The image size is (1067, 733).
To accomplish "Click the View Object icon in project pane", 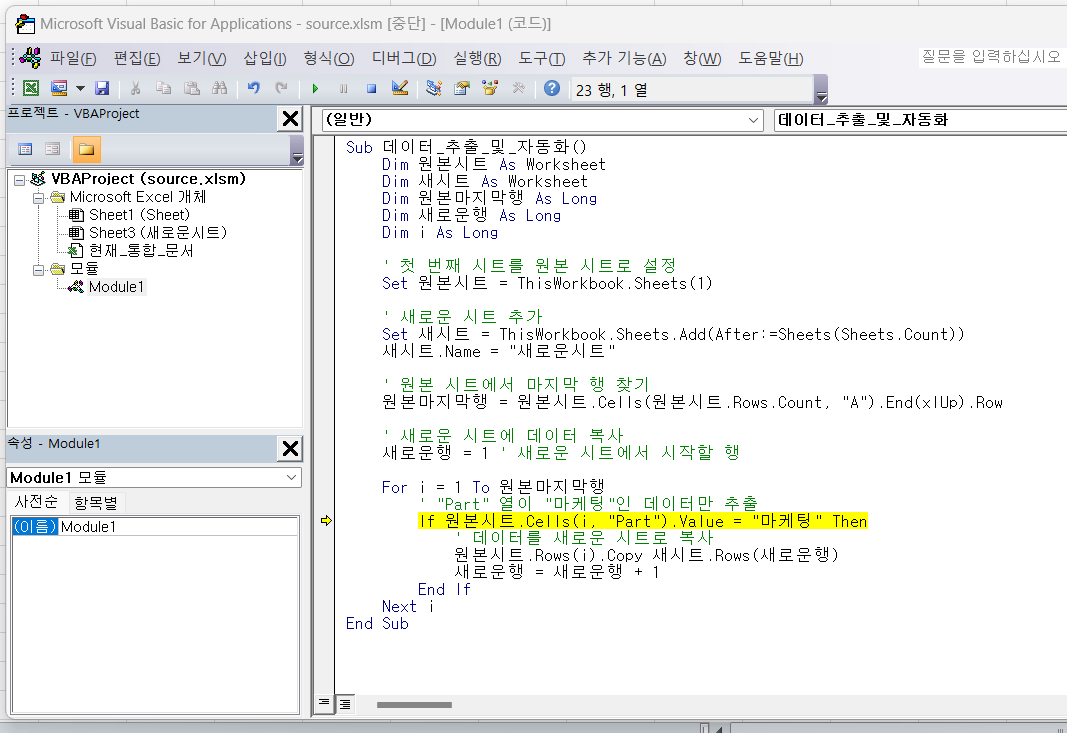I will (52, 149).
